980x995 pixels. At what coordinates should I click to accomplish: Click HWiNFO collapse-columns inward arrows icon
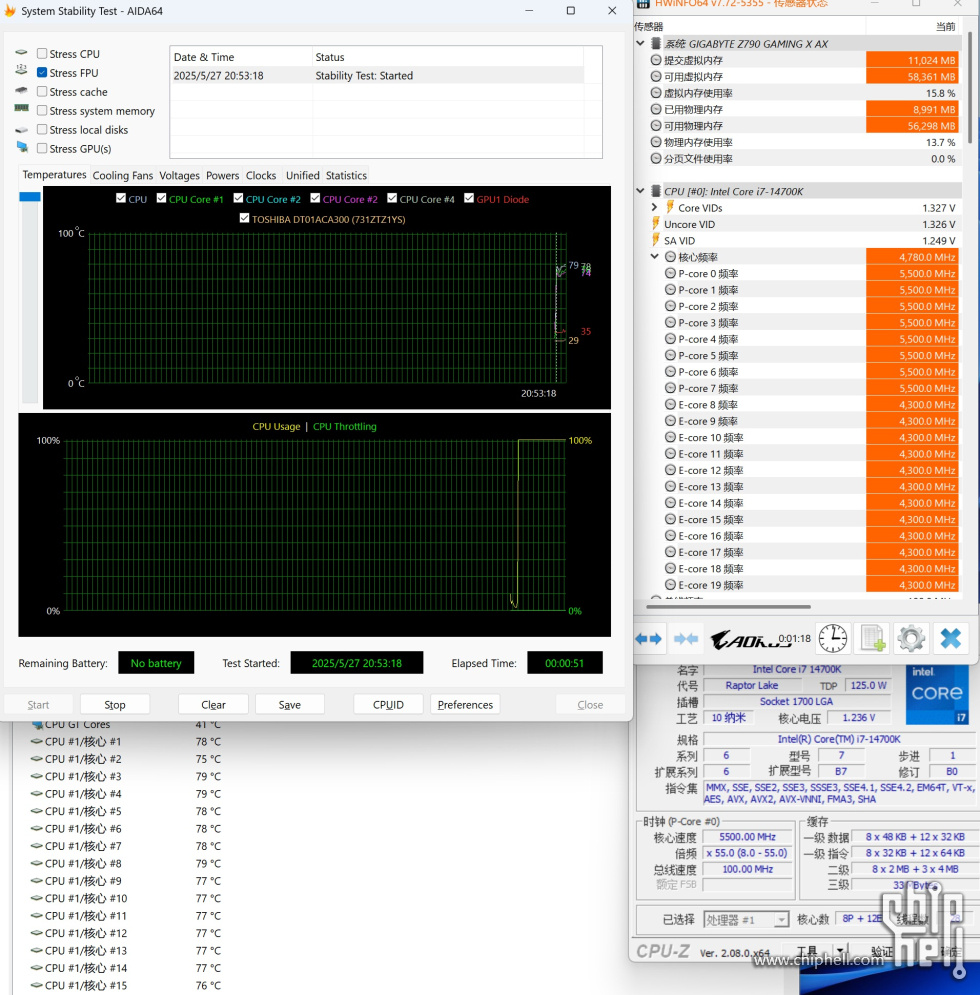tap(685, 639)
